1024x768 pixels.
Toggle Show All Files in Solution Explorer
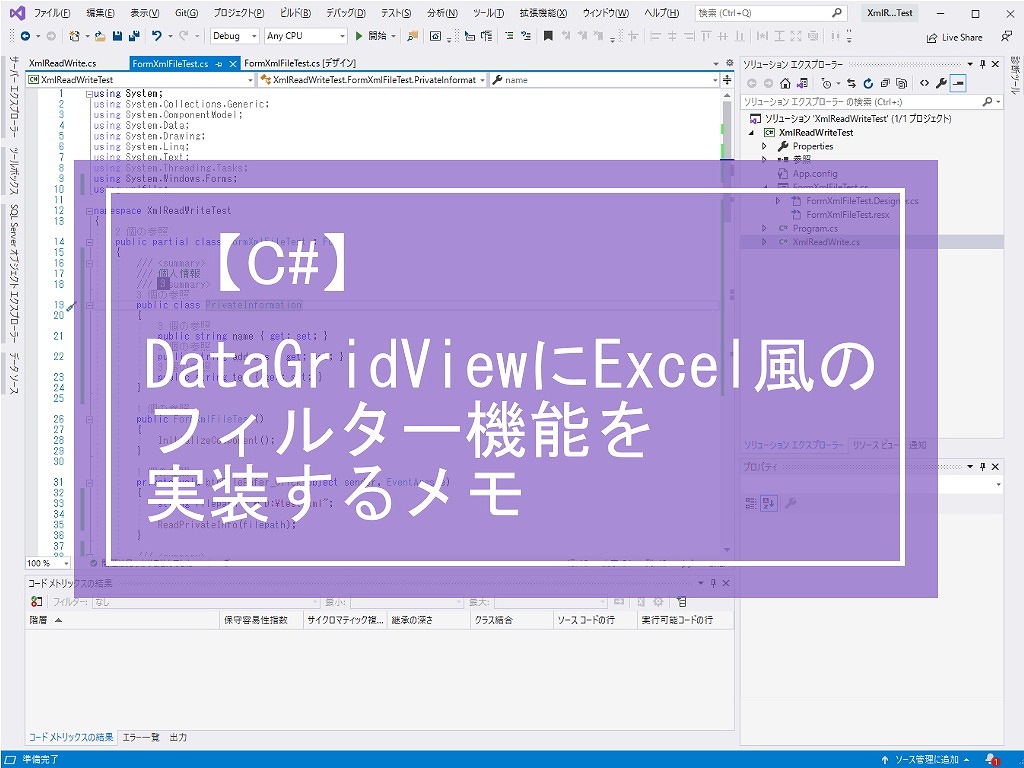[902, 83]
